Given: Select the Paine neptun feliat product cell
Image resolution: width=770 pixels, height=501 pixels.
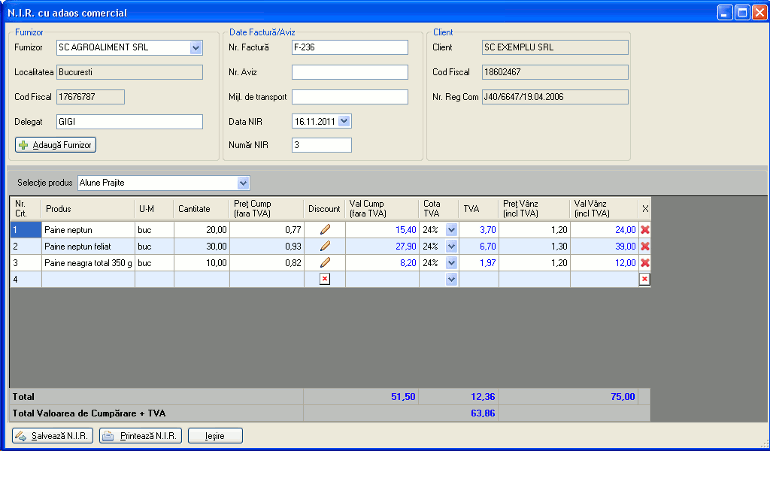Looking at the screenshot, I should (x=88, y=246).
